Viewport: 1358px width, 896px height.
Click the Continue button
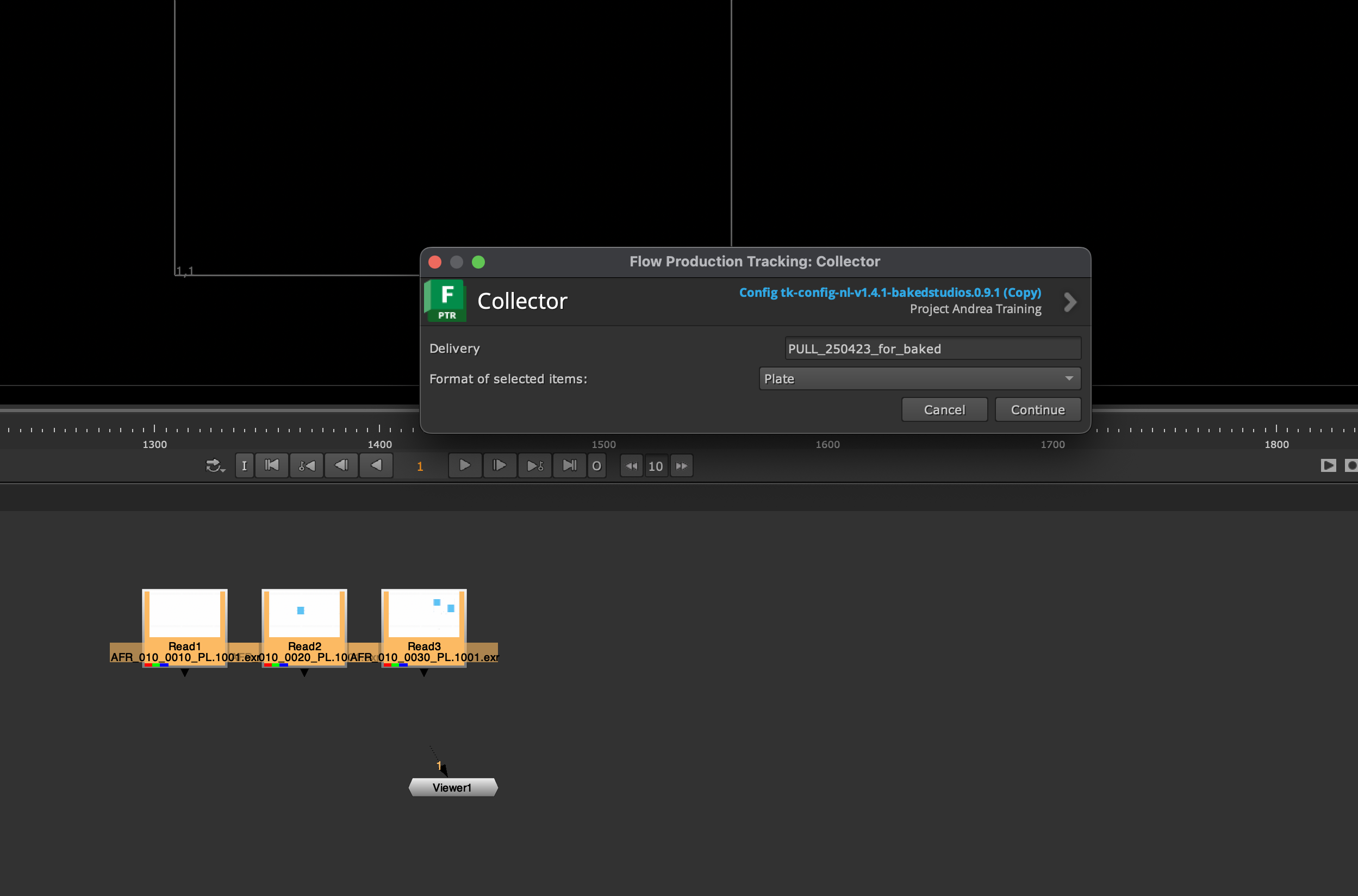[1037, 410]
